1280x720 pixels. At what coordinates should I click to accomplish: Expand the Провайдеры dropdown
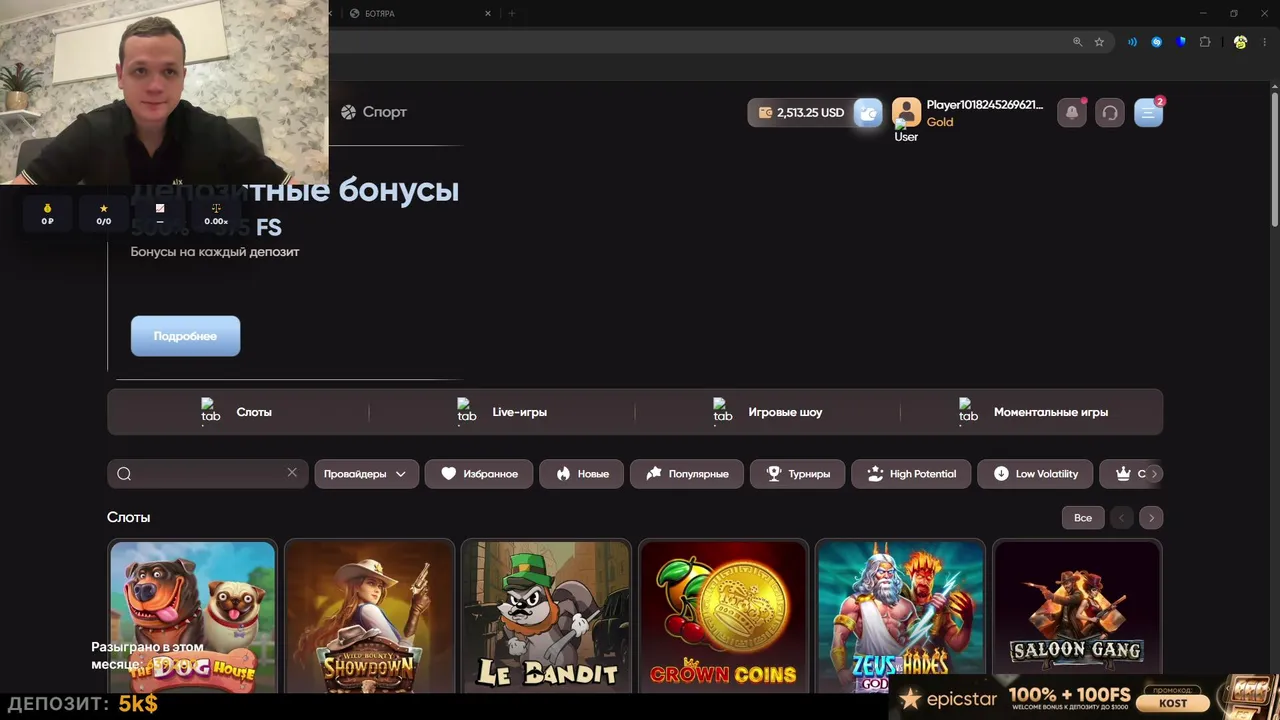coord(366,474)
